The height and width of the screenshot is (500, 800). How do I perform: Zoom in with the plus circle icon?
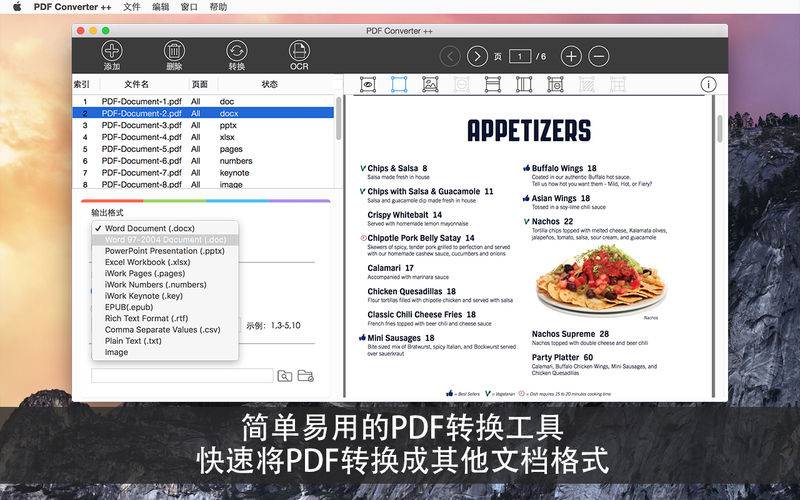(571, 56)
